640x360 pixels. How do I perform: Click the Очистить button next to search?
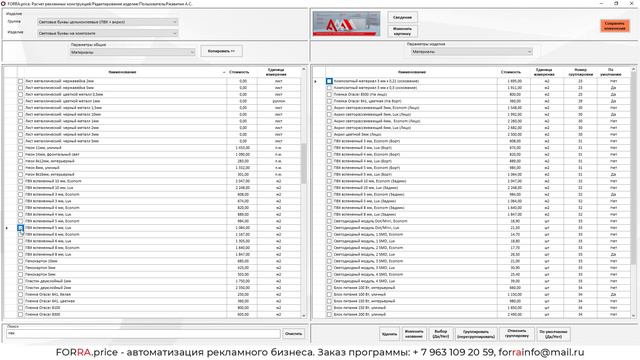click(x=293, y=333)
